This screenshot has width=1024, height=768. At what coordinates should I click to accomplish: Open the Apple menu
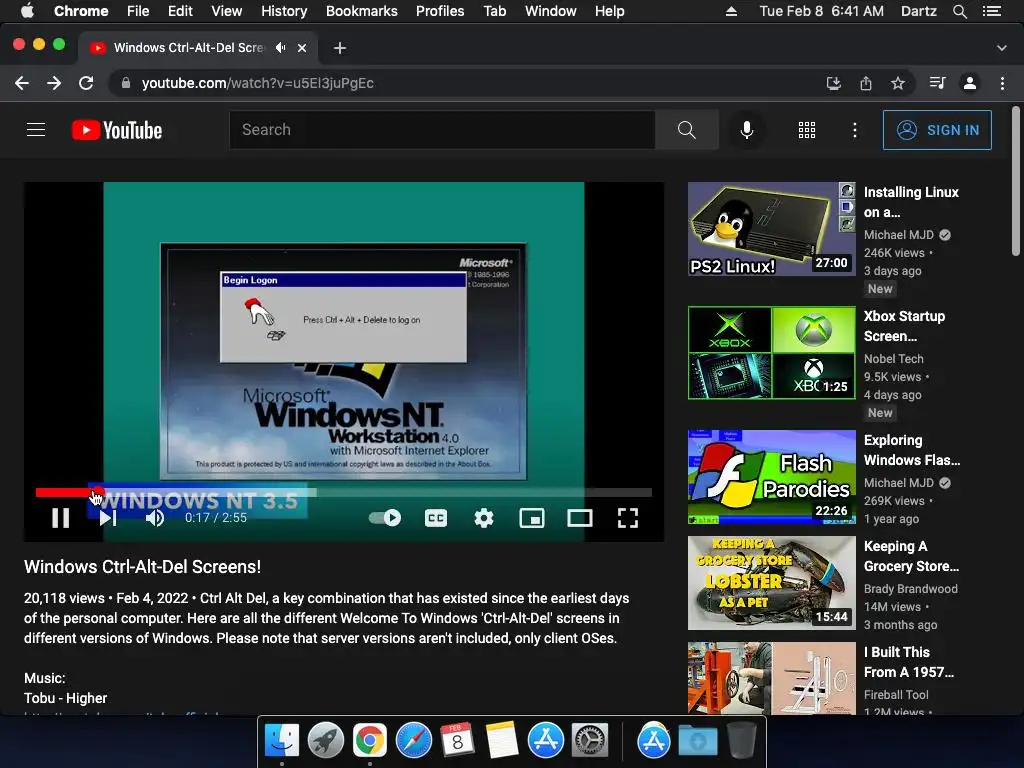coord(27,11)
